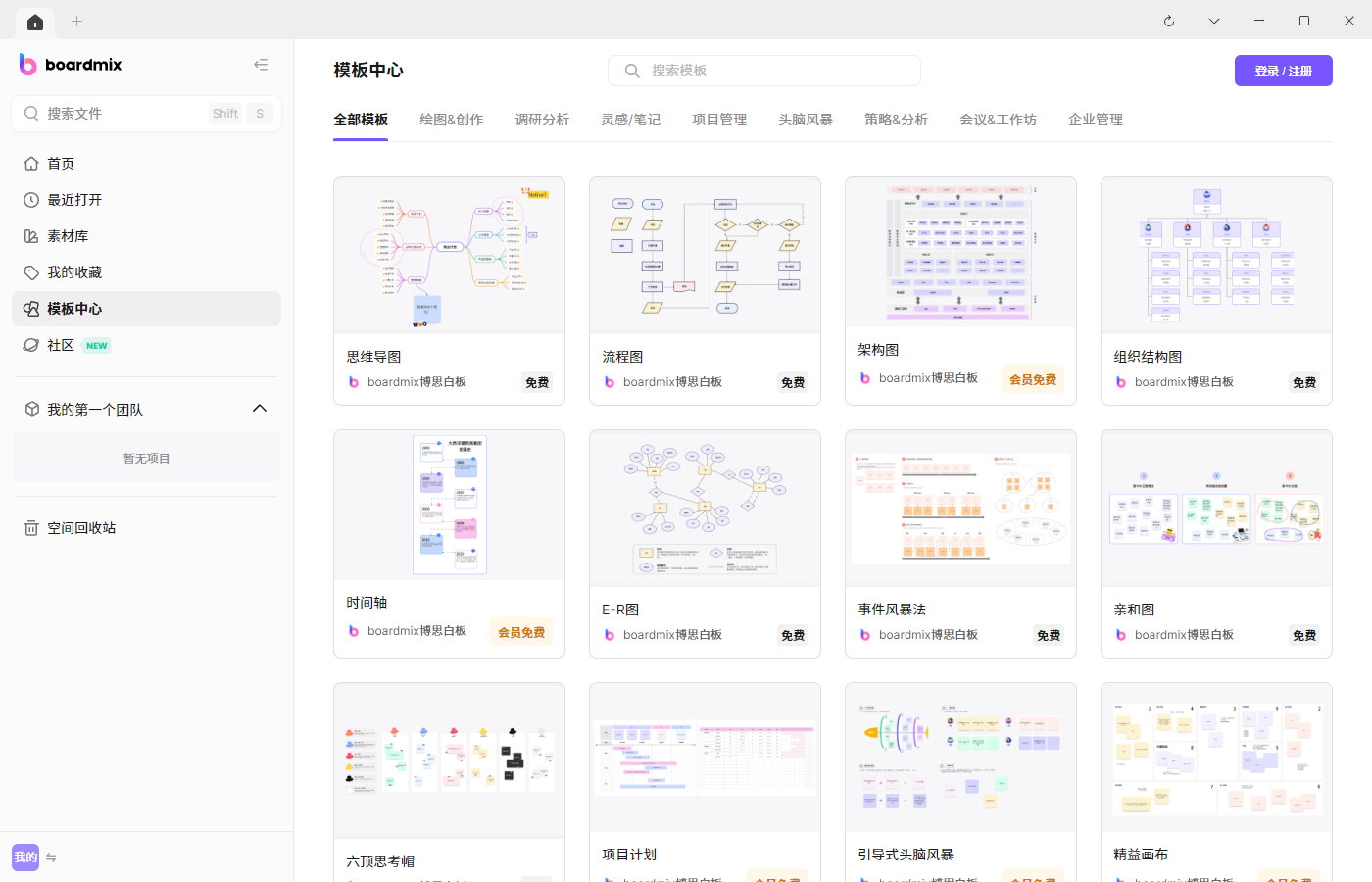Click the refresh icon in title bar
Screen dimensions: 1372x882
coord(1168,20)
